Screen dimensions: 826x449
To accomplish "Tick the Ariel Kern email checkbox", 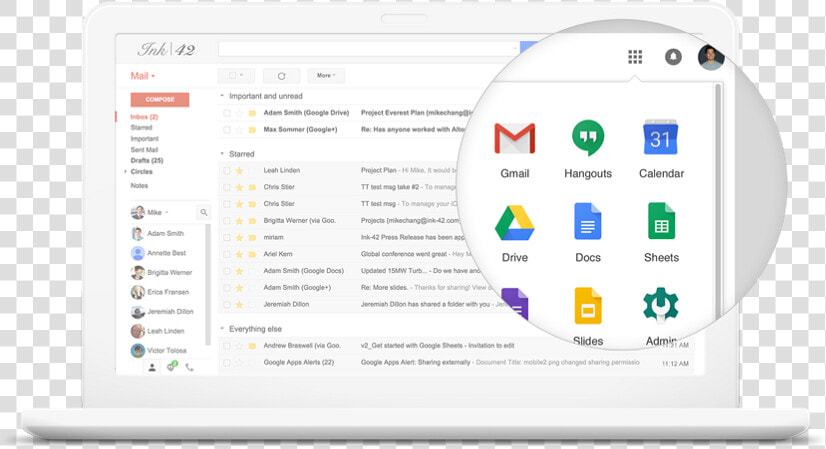I will click(227, 254).
